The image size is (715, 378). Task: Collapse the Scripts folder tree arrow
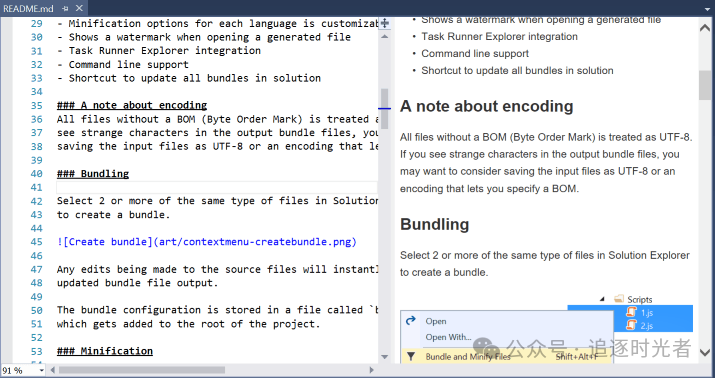point(602,300)
